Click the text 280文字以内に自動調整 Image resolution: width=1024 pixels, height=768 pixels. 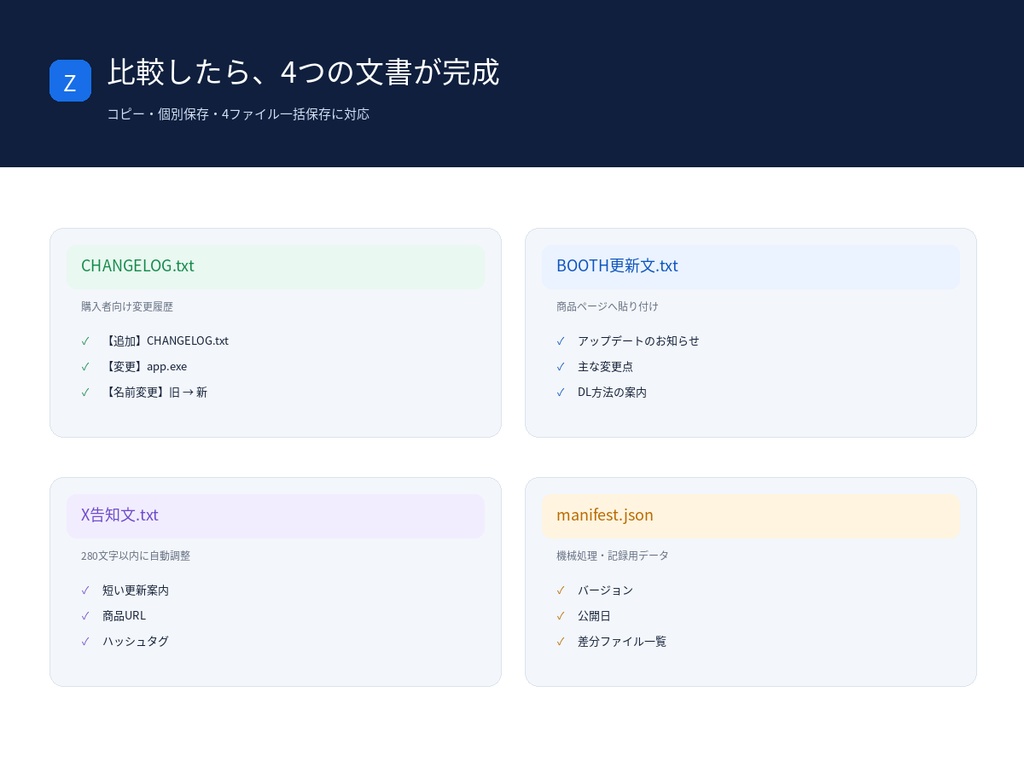pos(136,556)
